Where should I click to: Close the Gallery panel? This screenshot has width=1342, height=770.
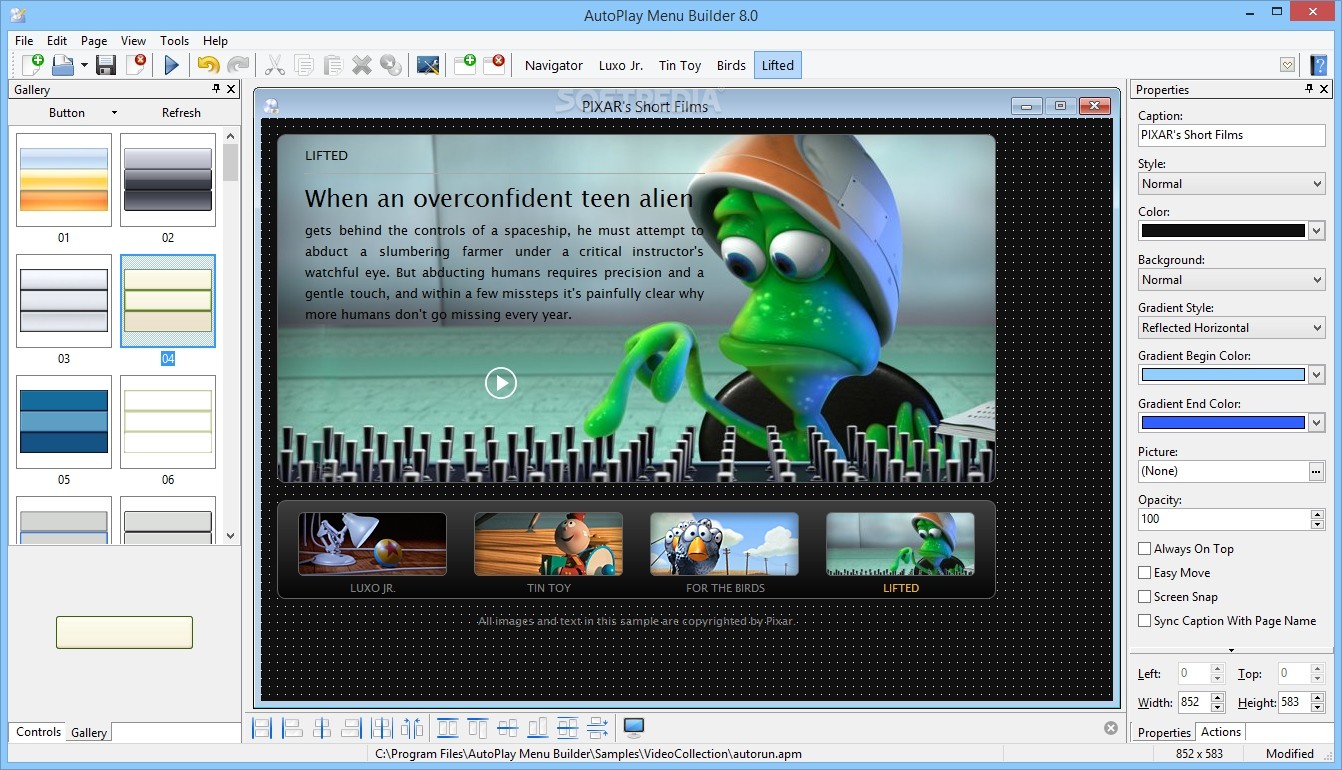coord(231,89)
